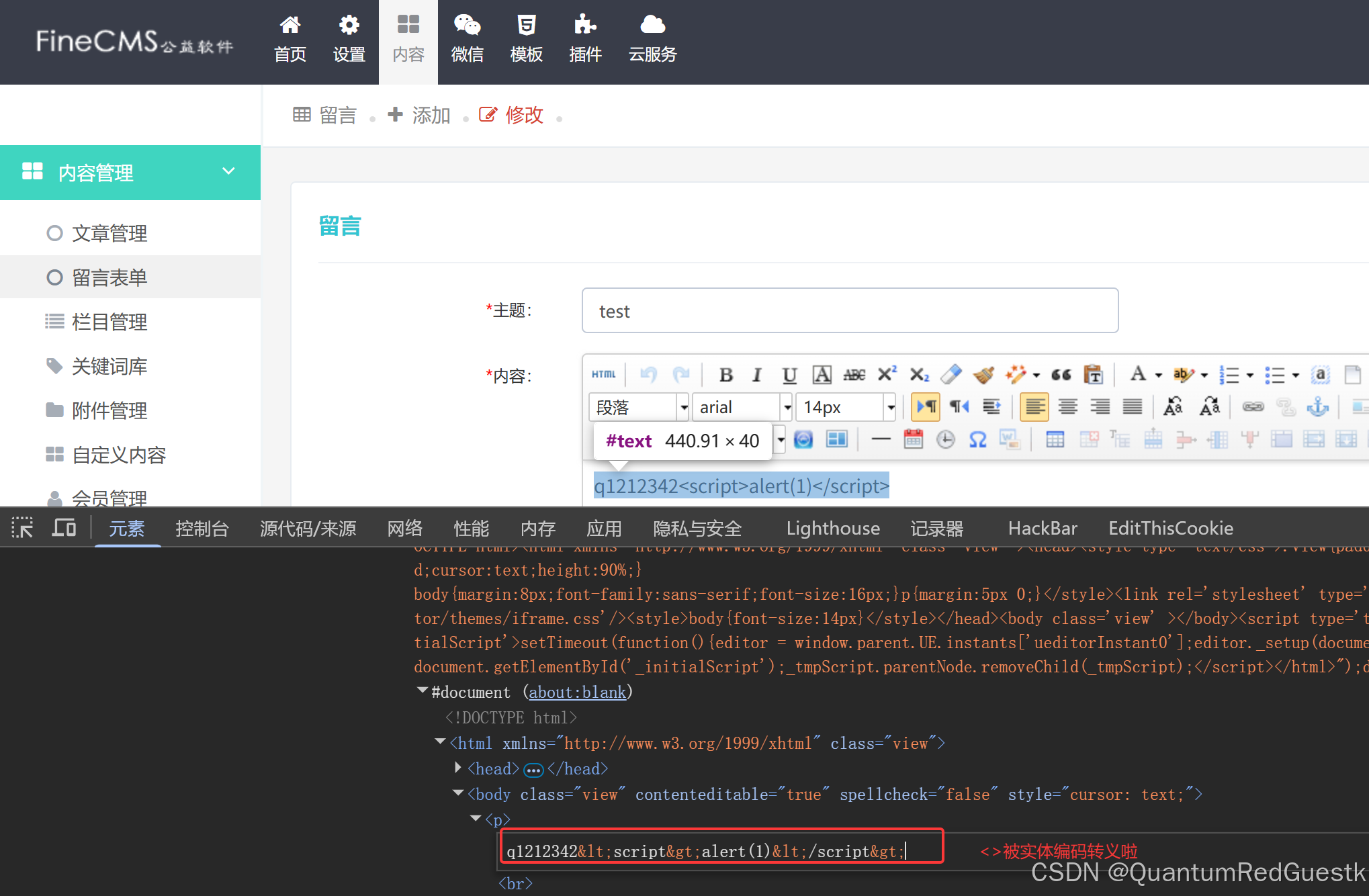Click the 主题 input field containing test
Image resolution: width=1369 pixels, height=896 pixels.
point(850,311)
